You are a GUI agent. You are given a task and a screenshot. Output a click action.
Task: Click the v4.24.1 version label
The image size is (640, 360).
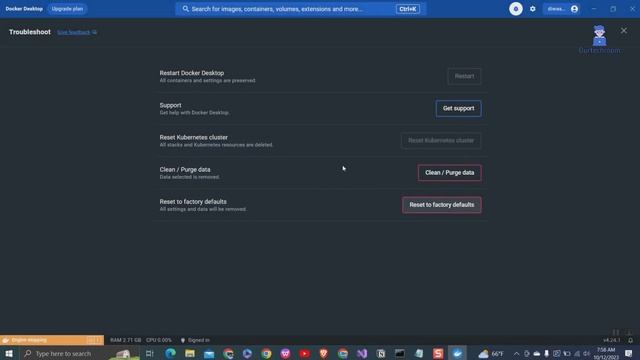pos(611,340)
